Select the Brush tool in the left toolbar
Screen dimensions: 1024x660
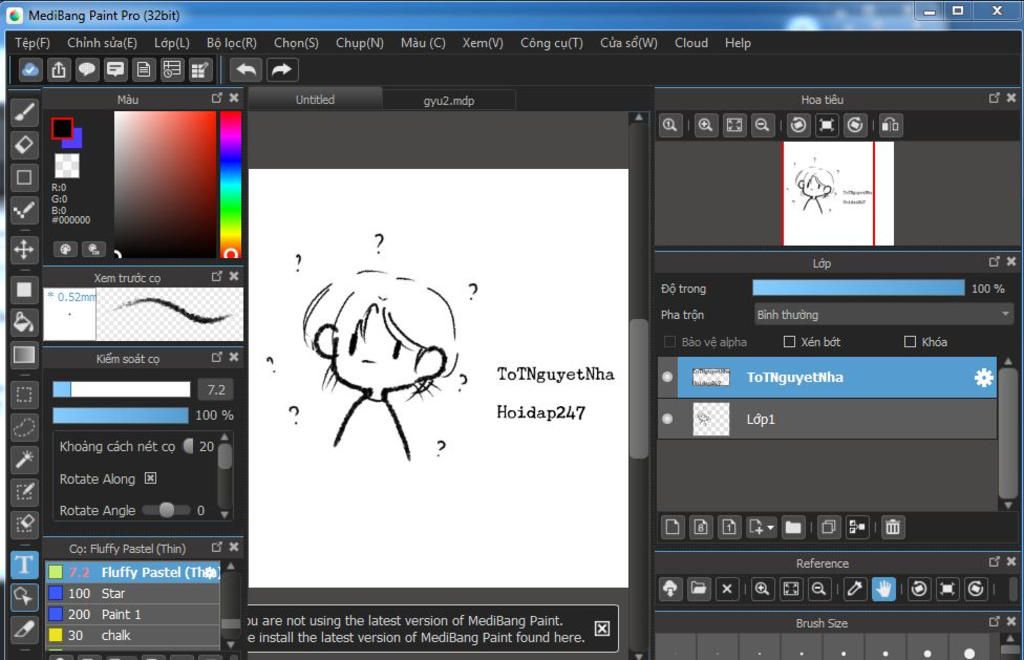(x=24, y=112)
